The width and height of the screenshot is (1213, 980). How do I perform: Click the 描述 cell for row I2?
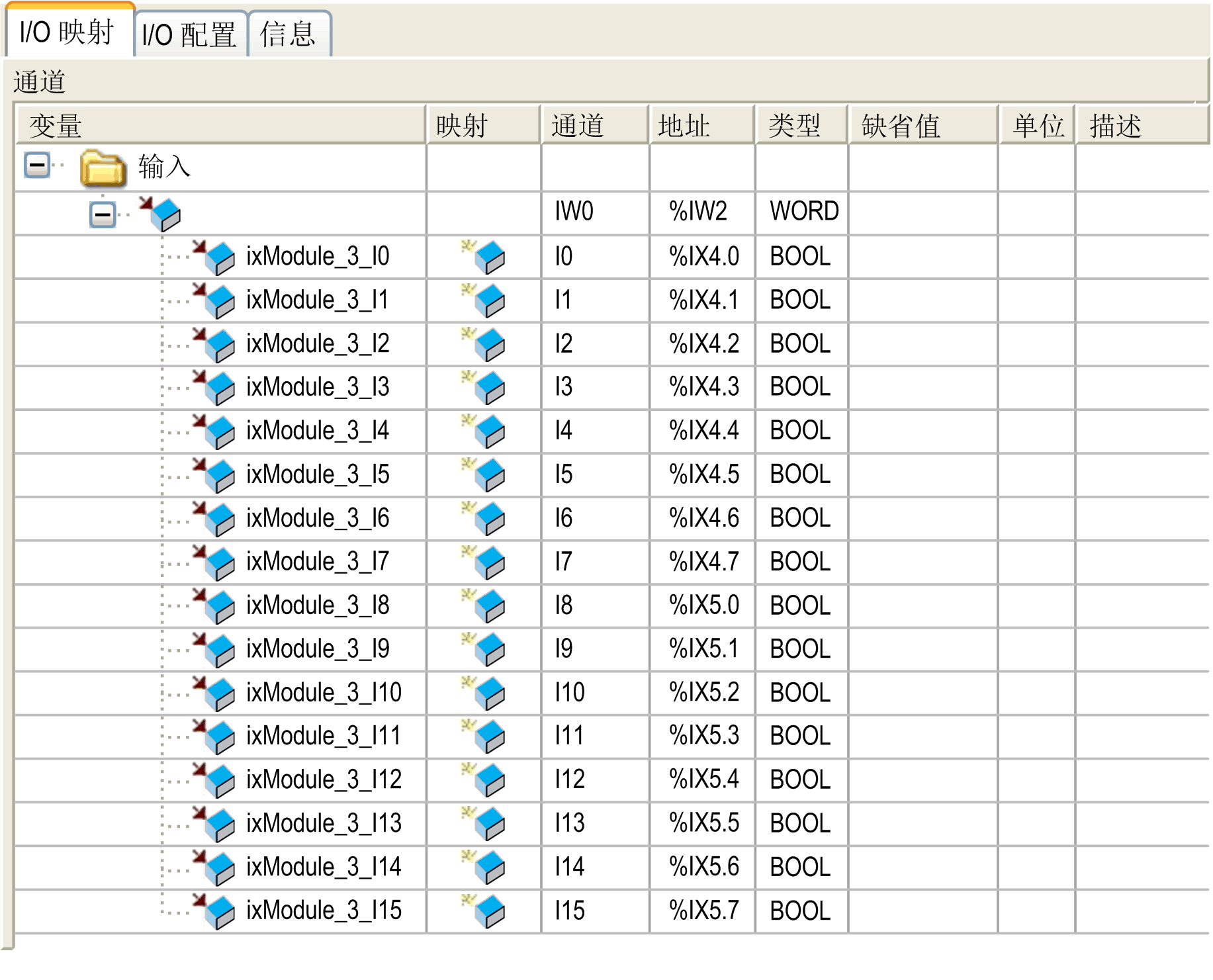tap(1141, 344)
